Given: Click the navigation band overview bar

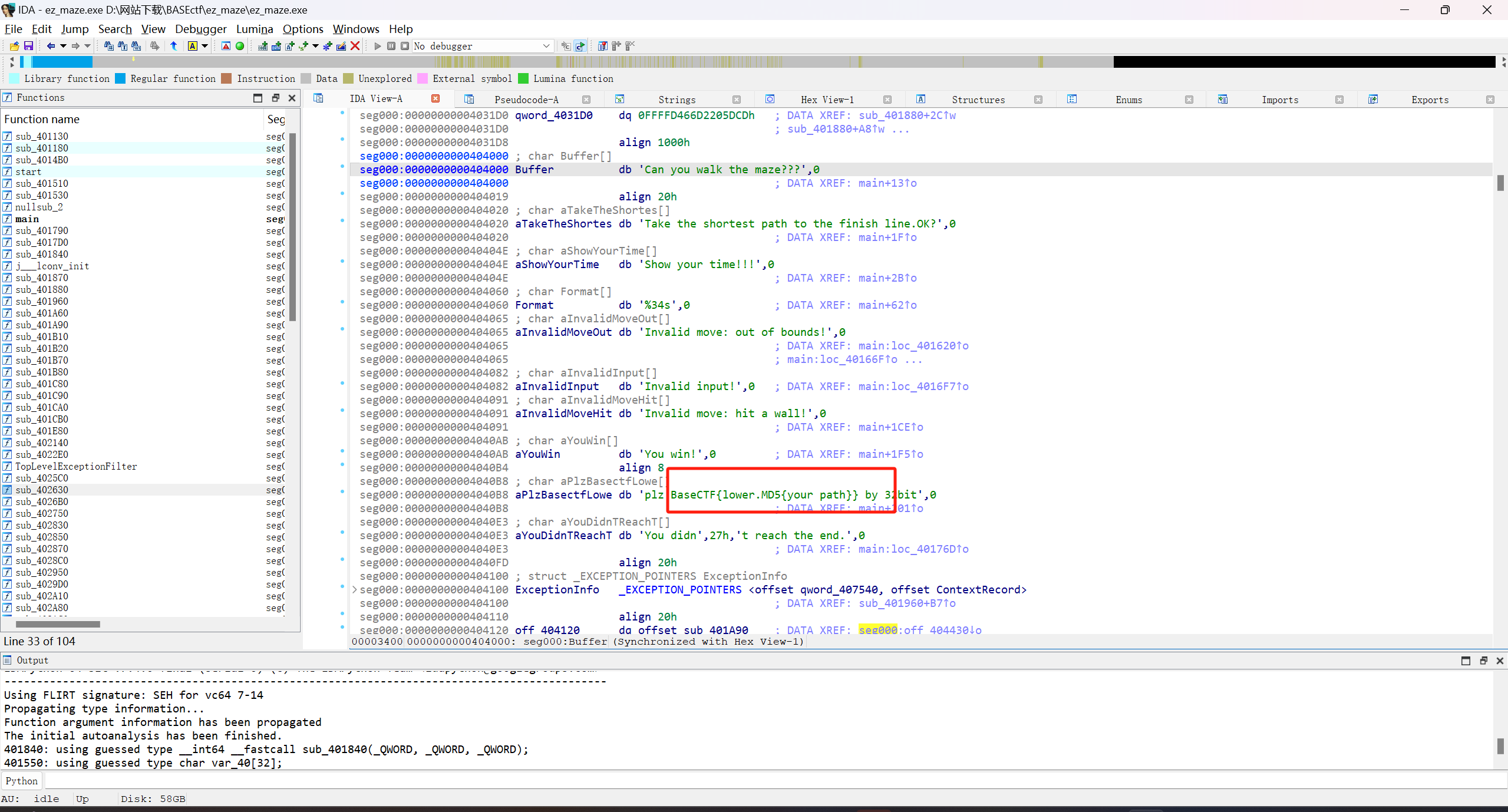Looking at the screenshot, I should click(x=589, y=61).
